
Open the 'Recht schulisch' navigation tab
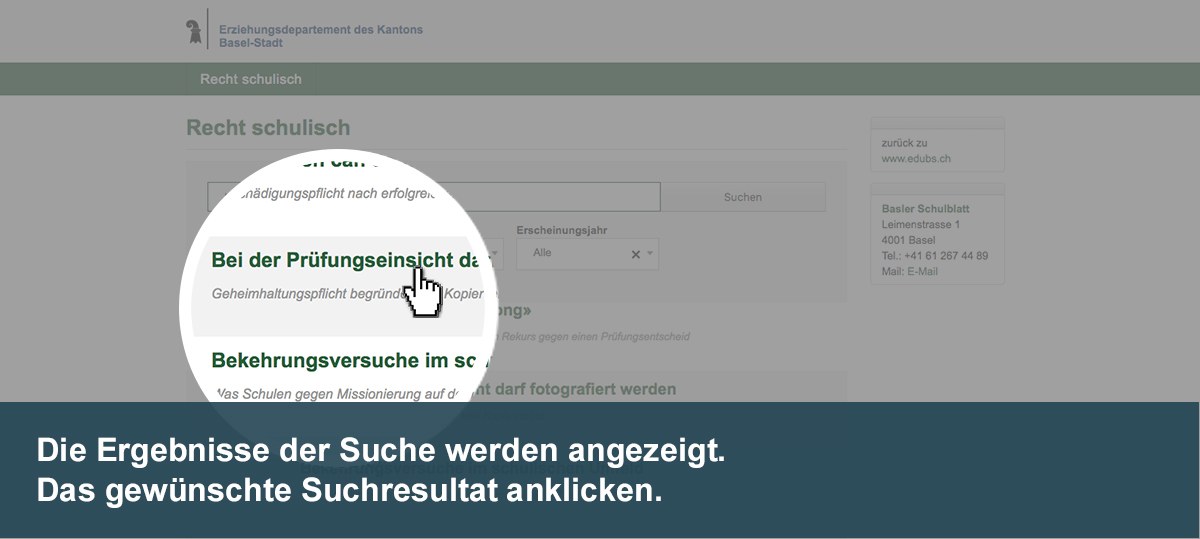pos(250,79)
